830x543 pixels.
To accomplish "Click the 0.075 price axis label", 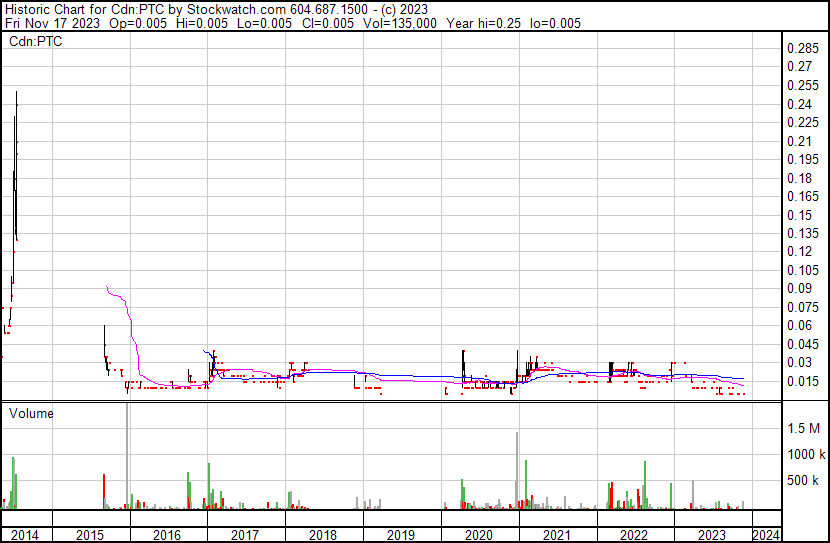I will coord(803,307).
